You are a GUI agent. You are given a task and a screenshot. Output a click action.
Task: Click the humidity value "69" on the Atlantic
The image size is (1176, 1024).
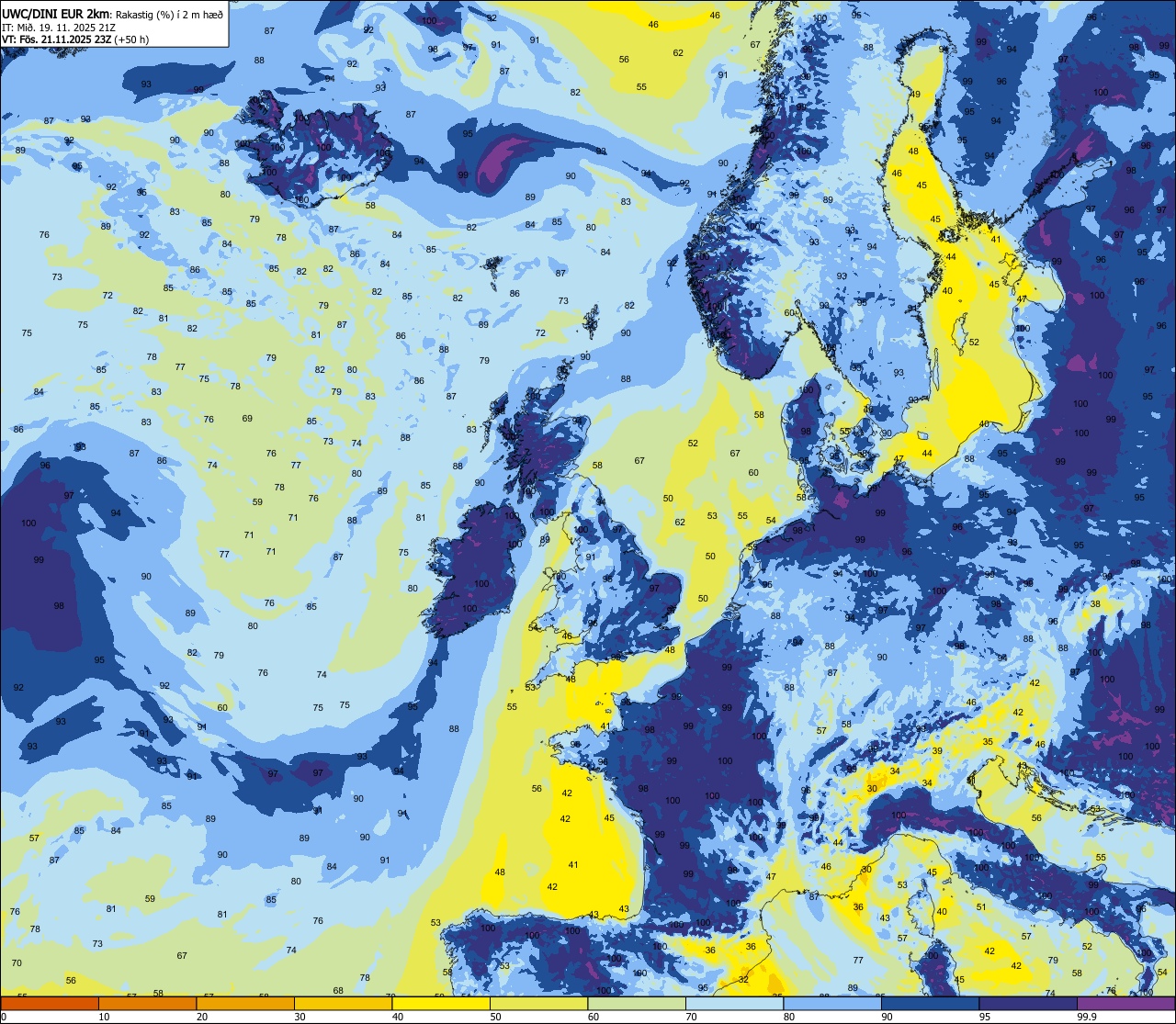pyautogui.click(x=247, y=418)
